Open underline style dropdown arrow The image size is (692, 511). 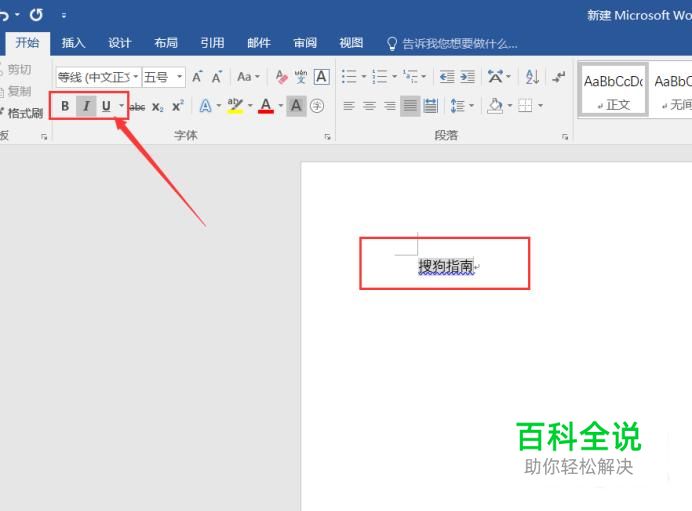click(x=121, y=106)
